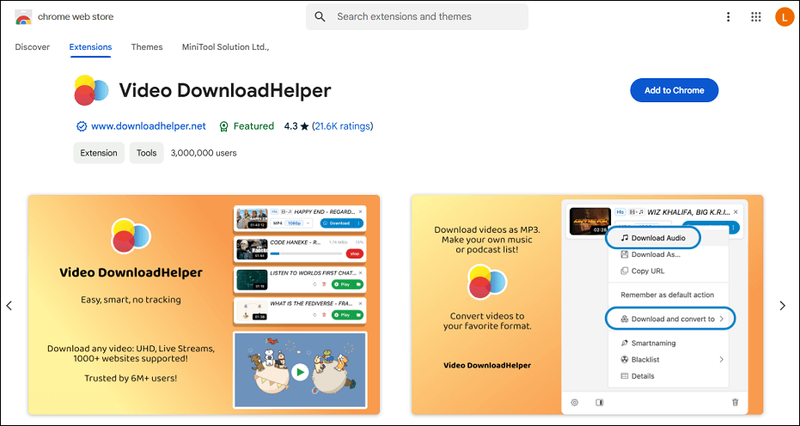The width and height of the screenshot is (800, 426).
Task: Select the Extensions tab
Action: click(90, 47)
